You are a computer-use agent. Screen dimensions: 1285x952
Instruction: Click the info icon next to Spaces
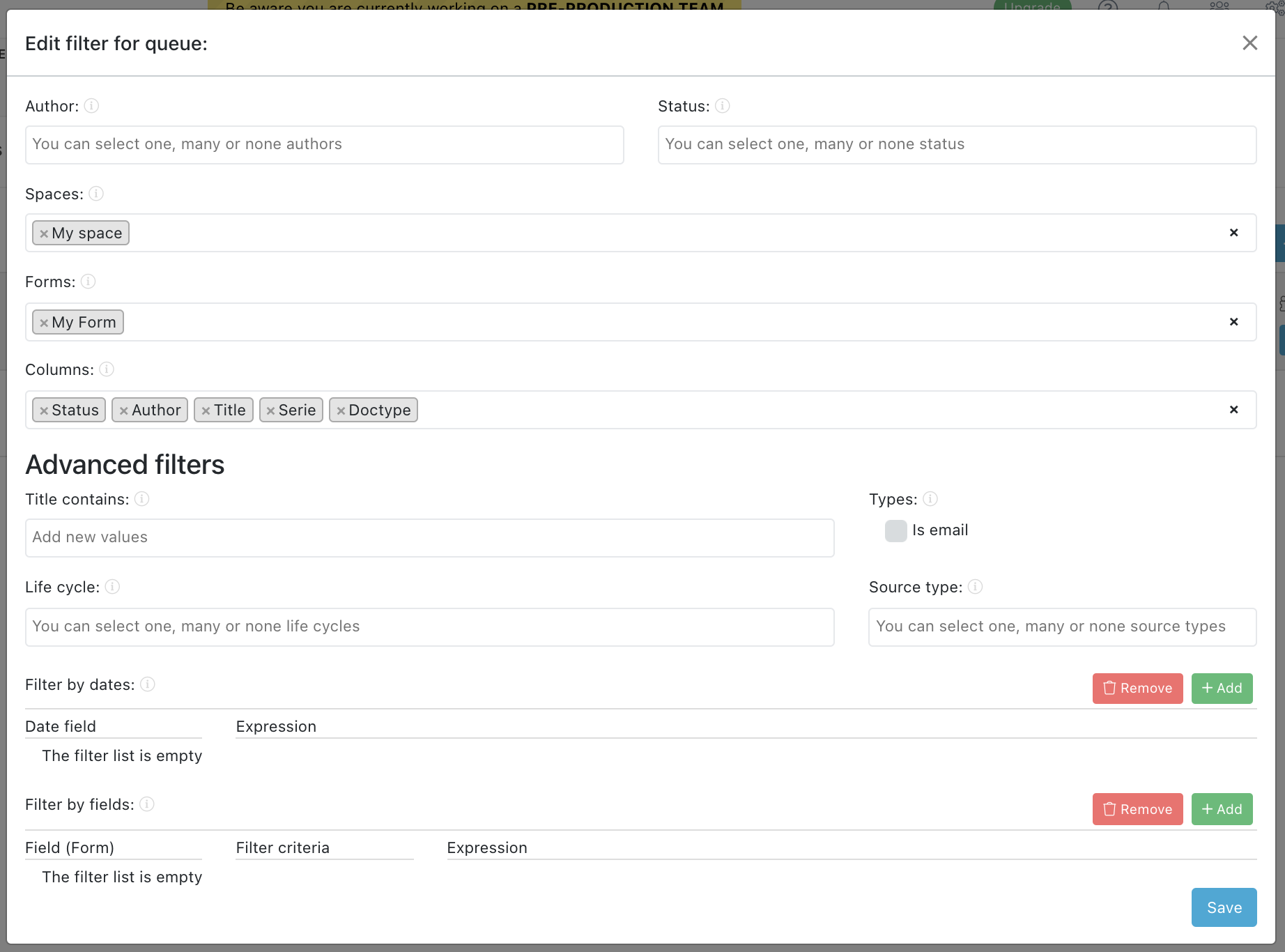click(97, 194)
